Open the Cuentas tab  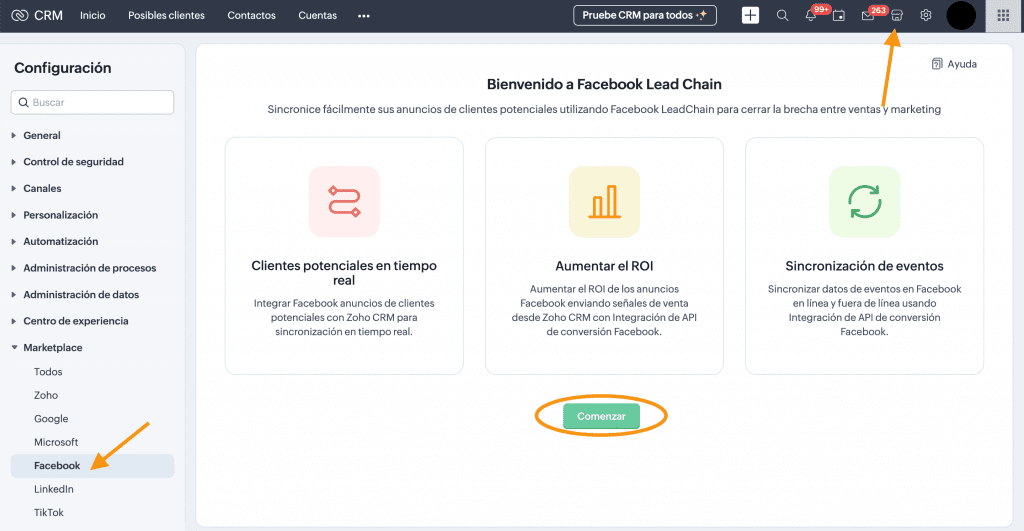click(317, 15)
